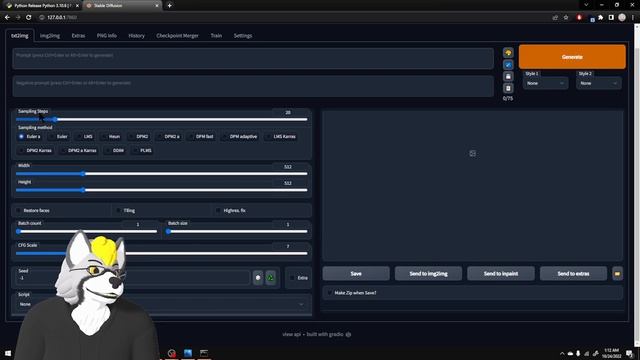Enable the Restore faces checkbox
Screen dimensions: 640x360
tap(18, 211)
